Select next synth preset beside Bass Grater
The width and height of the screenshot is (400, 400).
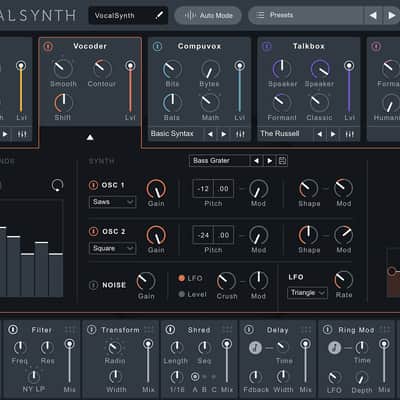pos(269,161)
